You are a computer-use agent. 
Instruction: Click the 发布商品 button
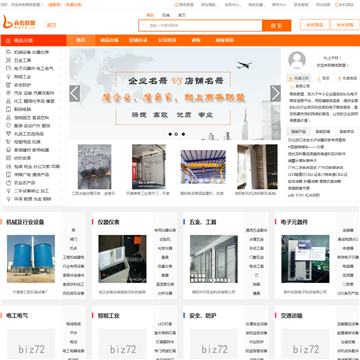(x=315, y=25)
